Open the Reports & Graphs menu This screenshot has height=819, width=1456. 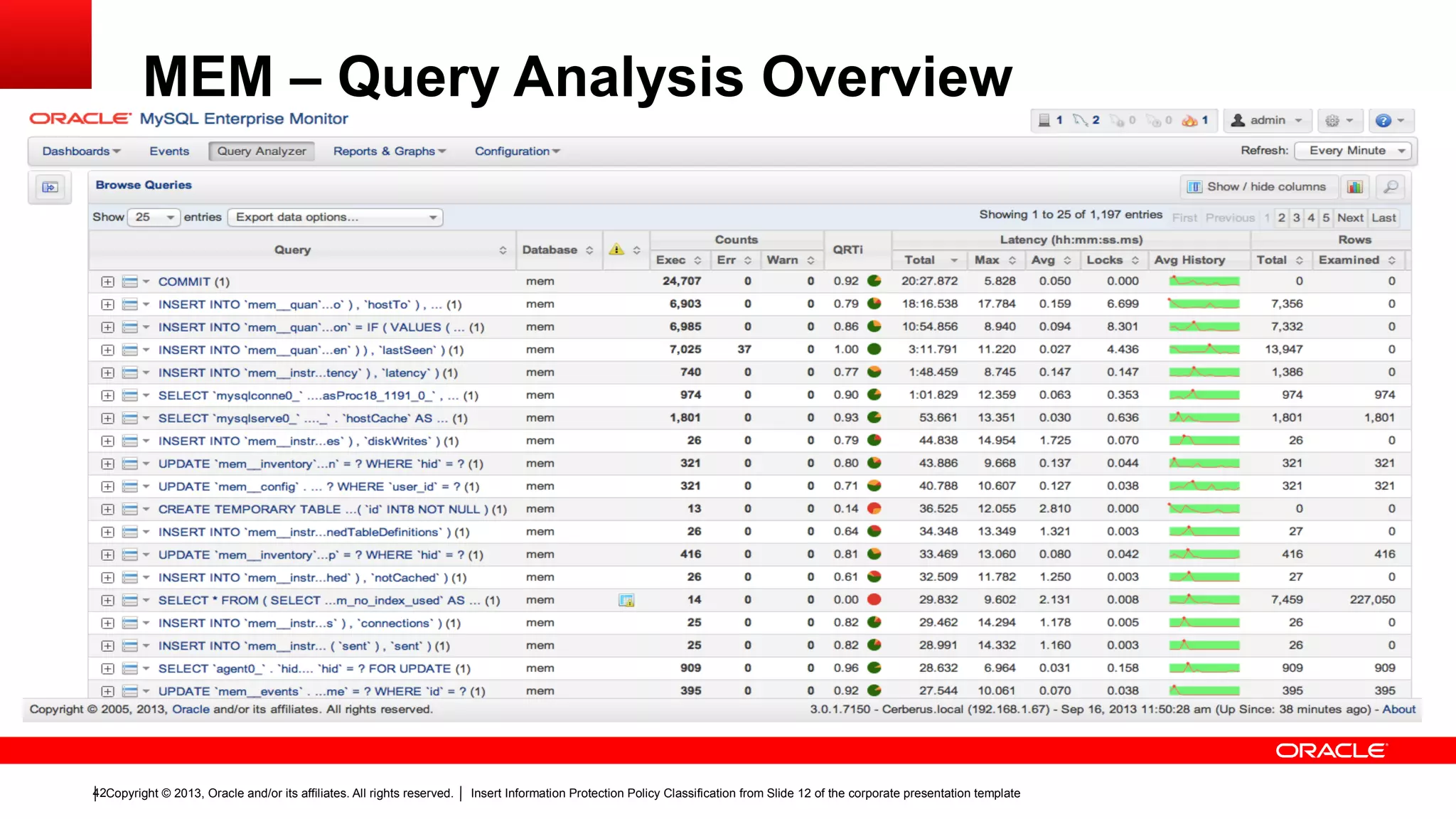tap(390, 151)
